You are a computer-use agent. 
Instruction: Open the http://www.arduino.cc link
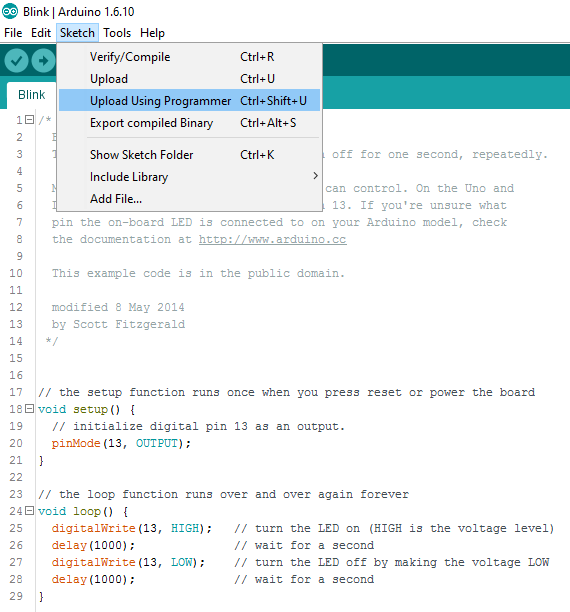click(273, 239)
